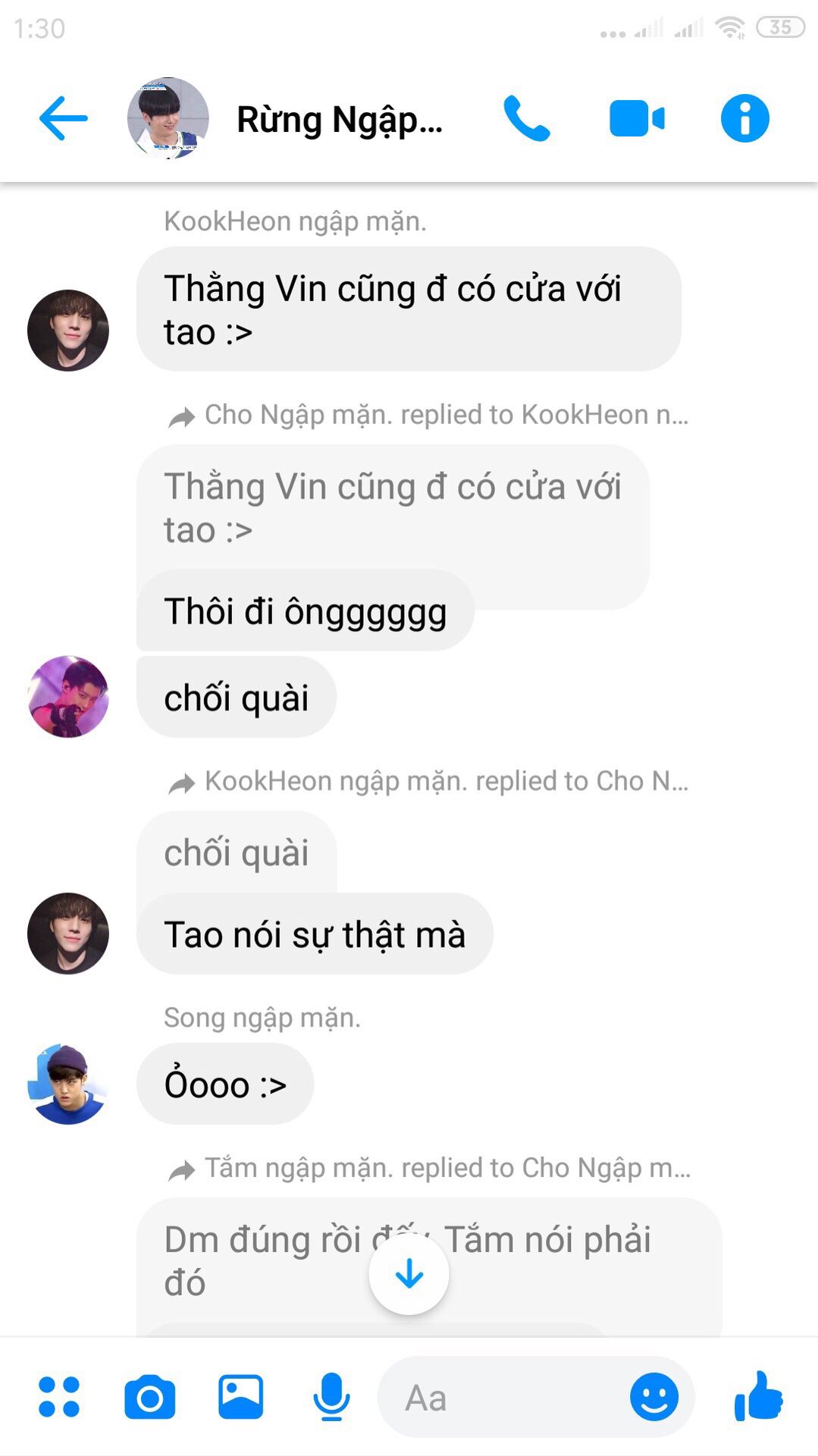Image resolution: width=818 pixels, height=1456 pixels.
Task: Tap Song ngập mặn's avatar
Action: coord(68,1084)
